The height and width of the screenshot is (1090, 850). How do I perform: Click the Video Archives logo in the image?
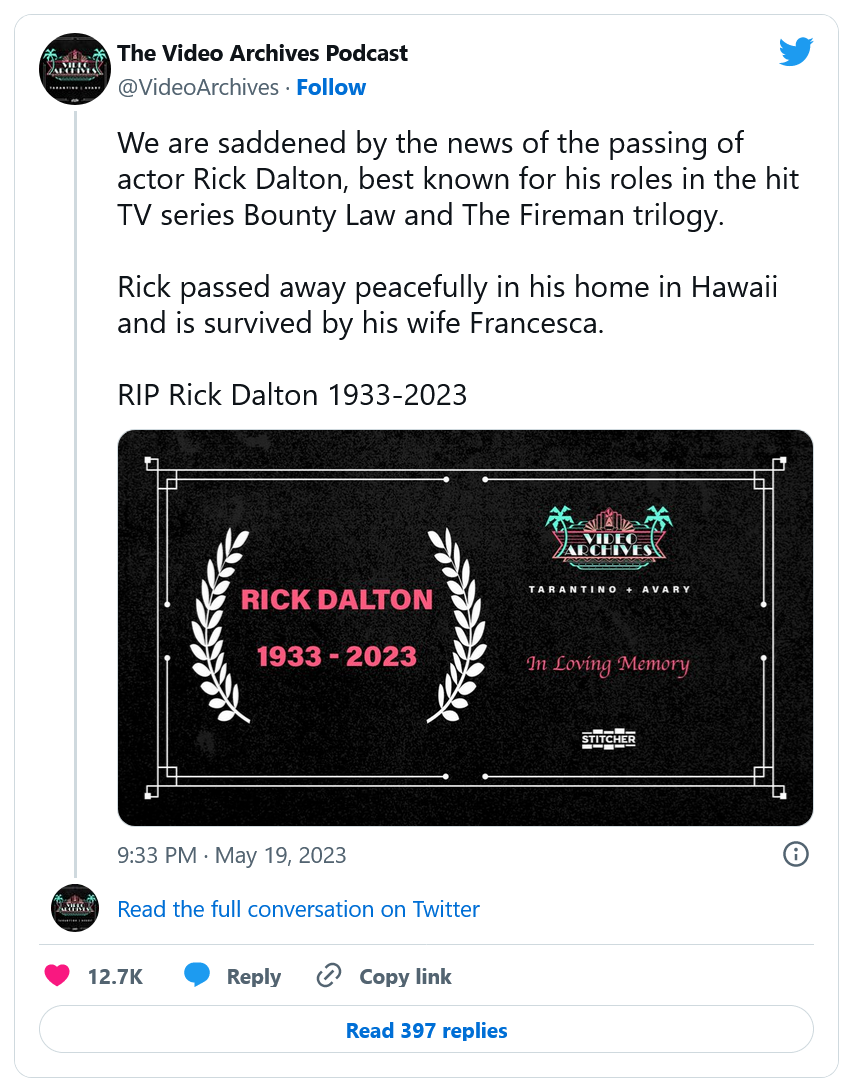pos(609,535)
